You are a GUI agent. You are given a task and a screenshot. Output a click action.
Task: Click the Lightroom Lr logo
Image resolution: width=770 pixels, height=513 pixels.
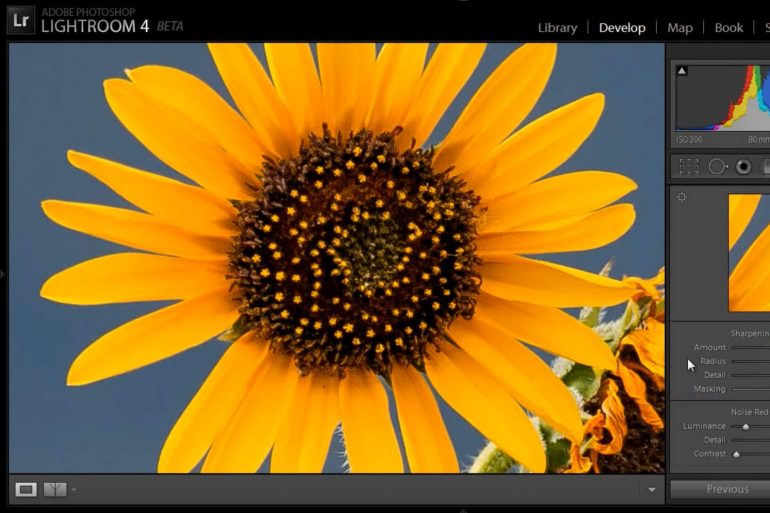pos(21,20)
